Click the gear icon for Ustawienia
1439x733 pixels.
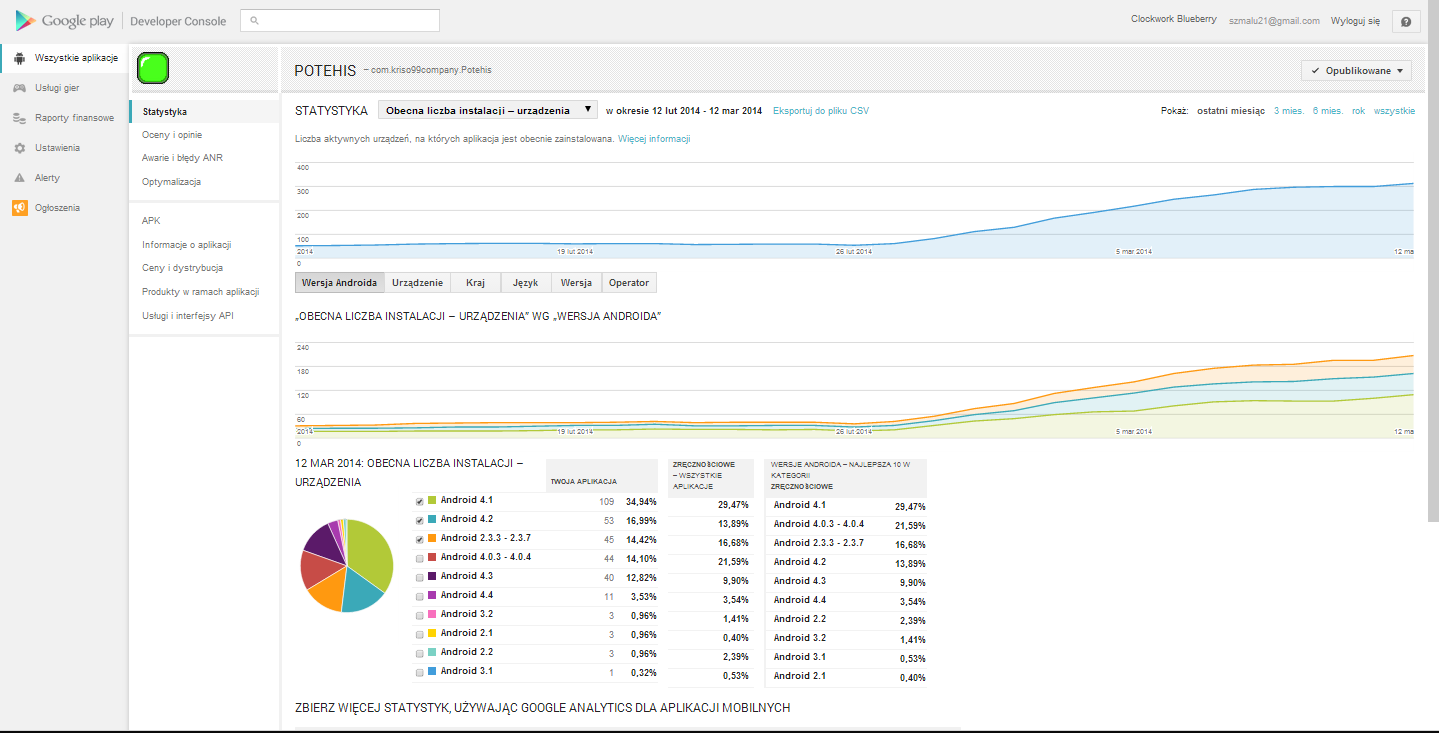click(19, 148)
